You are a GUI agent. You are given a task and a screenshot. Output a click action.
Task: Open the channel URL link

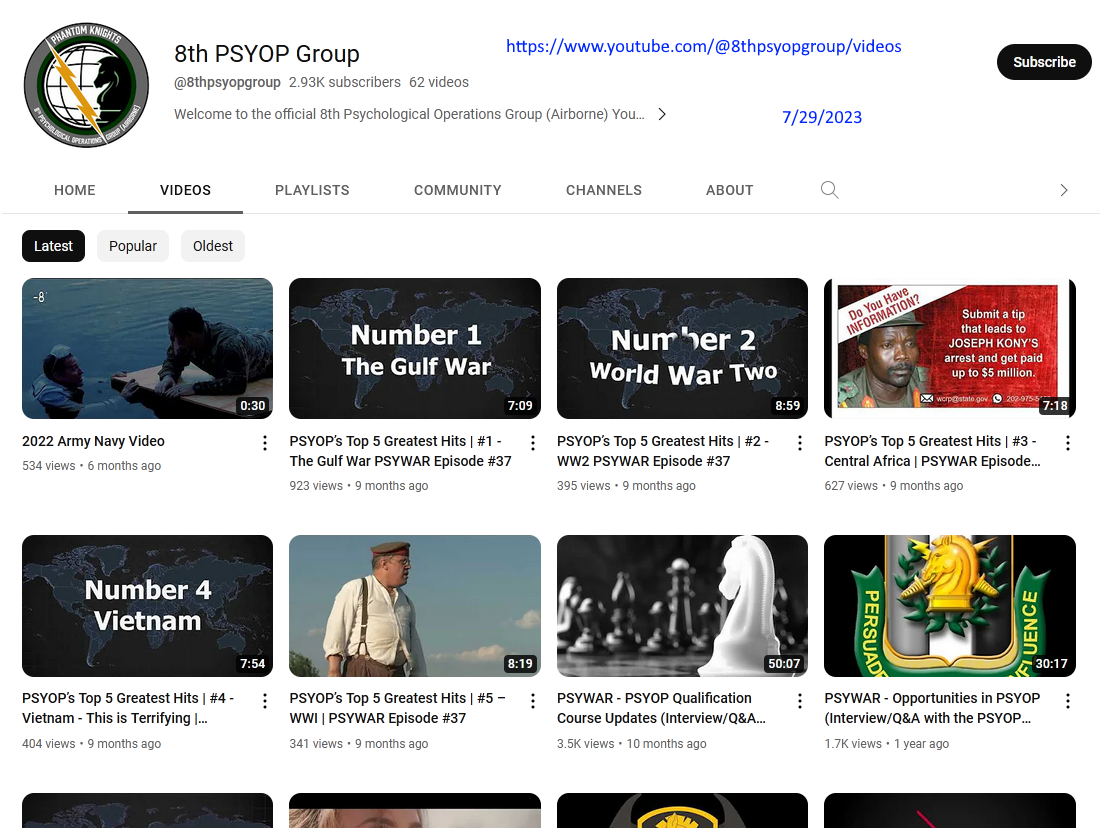[704, 46]
